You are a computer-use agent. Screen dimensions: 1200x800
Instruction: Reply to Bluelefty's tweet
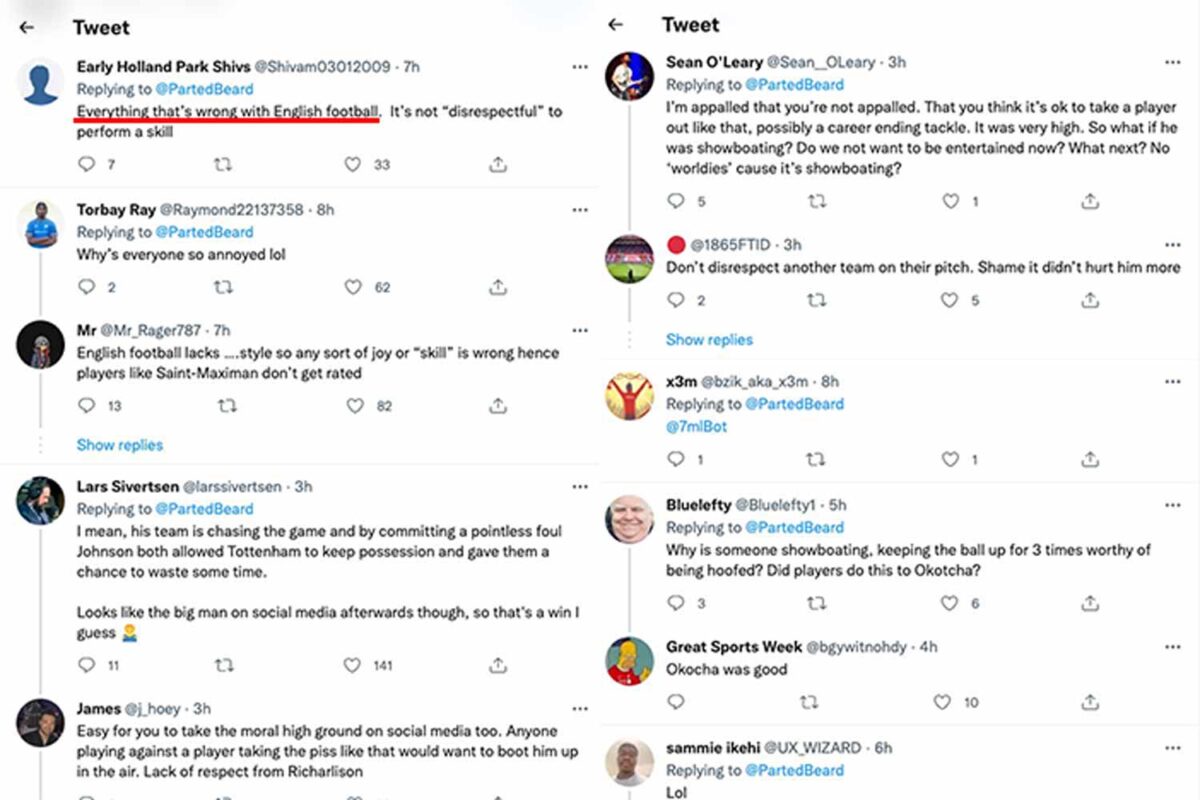pyautogui.click(x=676, y=603)
